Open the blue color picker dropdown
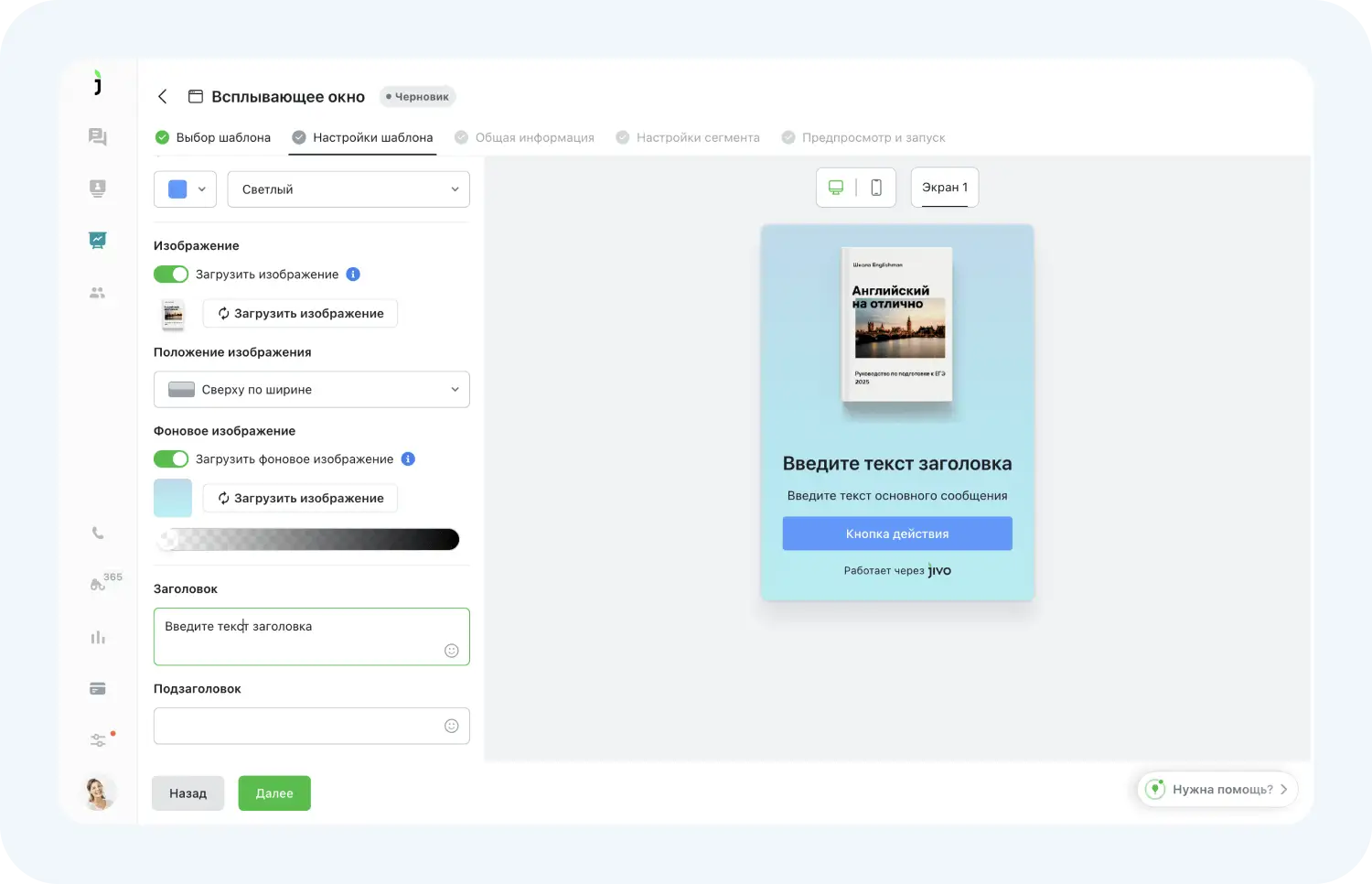This screenshot has width=1372, height=884. tap(185, 189)
